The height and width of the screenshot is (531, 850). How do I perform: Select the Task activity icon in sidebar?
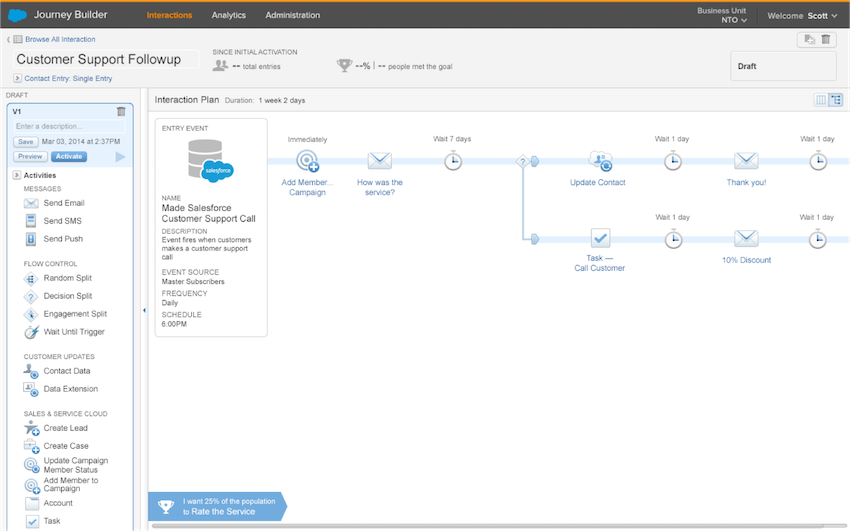(32, 521)
